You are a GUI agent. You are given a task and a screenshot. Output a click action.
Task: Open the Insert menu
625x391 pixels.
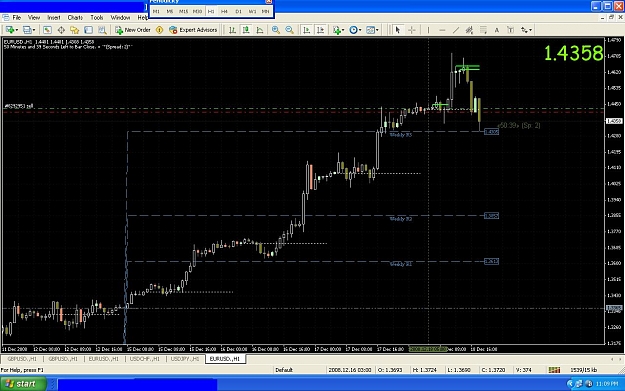(x=54, y=18)
